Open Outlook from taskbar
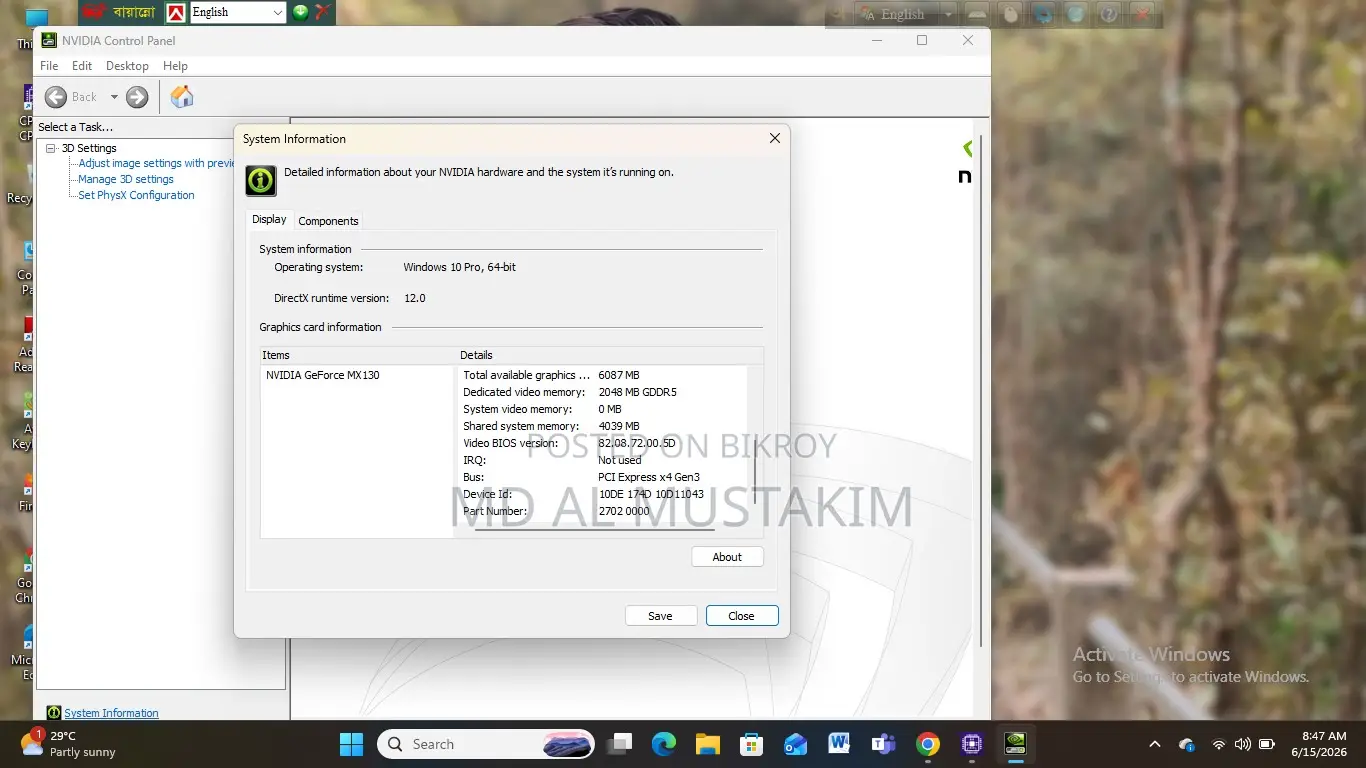This screenshot has width=1366, height=768. click(x=796, y=744)
